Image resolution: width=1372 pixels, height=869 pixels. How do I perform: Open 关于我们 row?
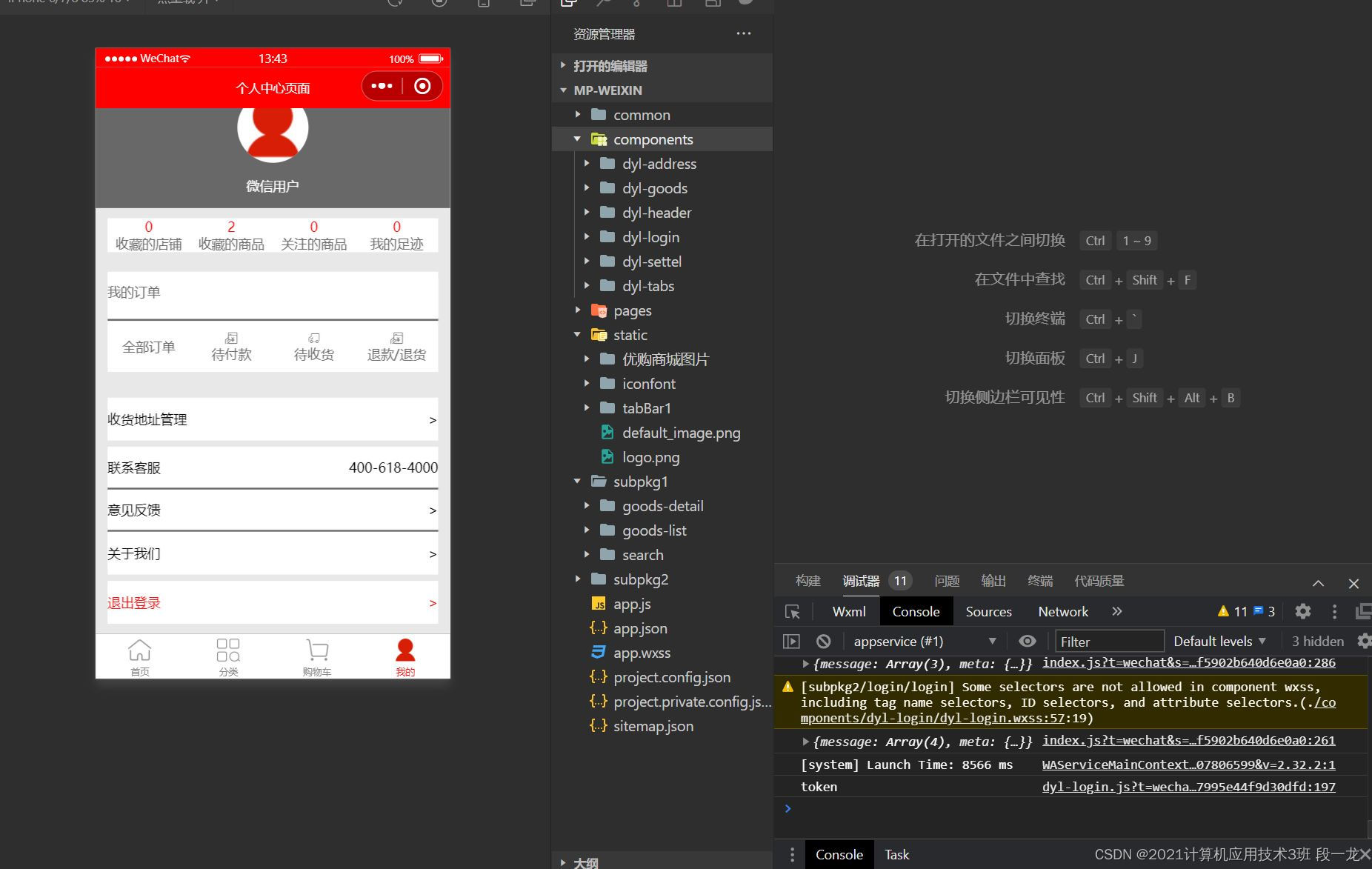[273, 553]
